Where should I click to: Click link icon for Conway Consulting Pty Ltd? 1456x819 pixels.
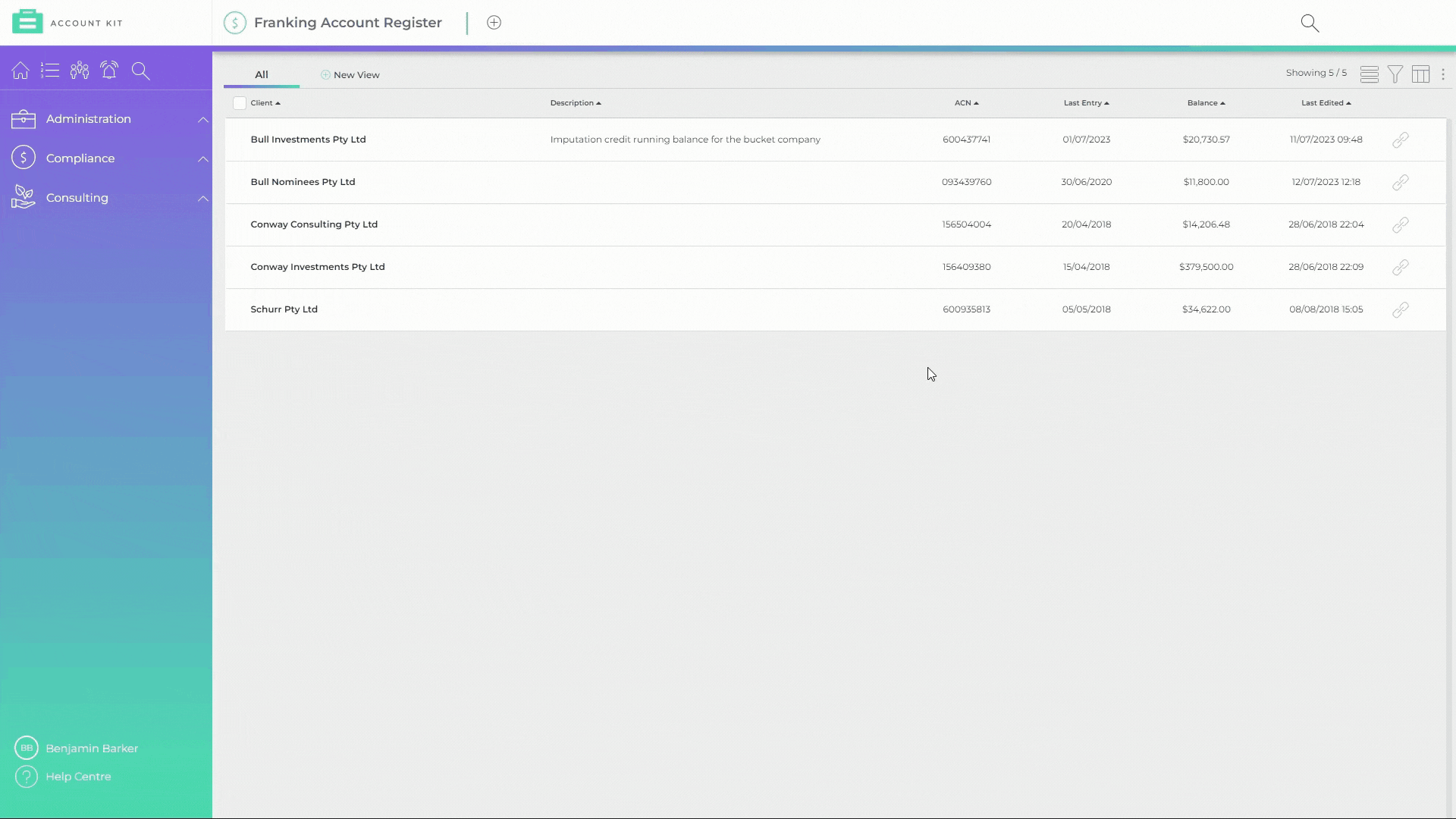pos(1401,224)
